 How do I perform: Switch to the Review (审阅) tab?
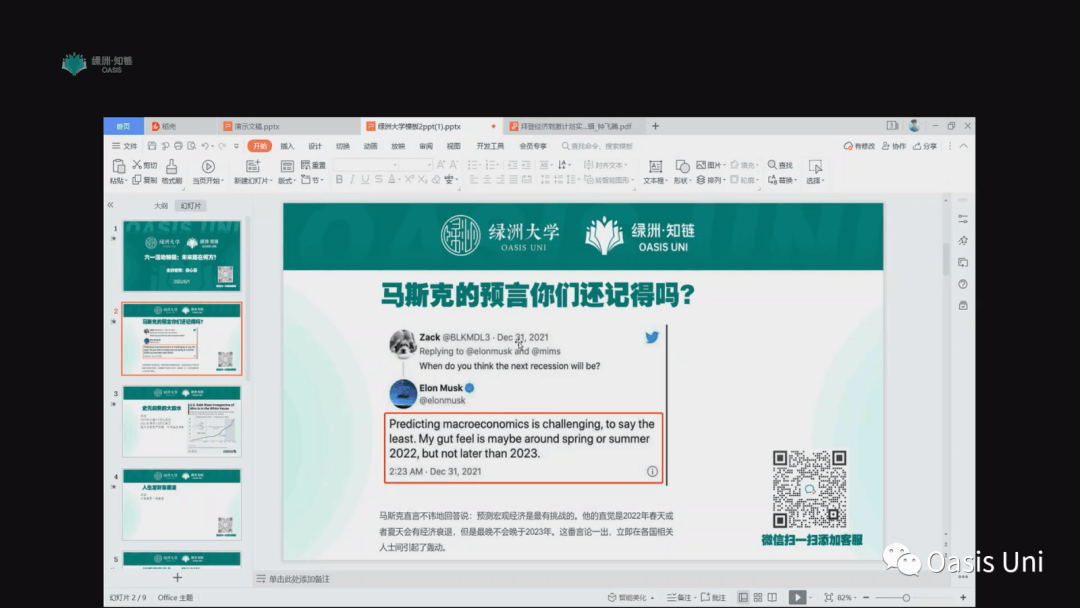[x=426, y=146]
